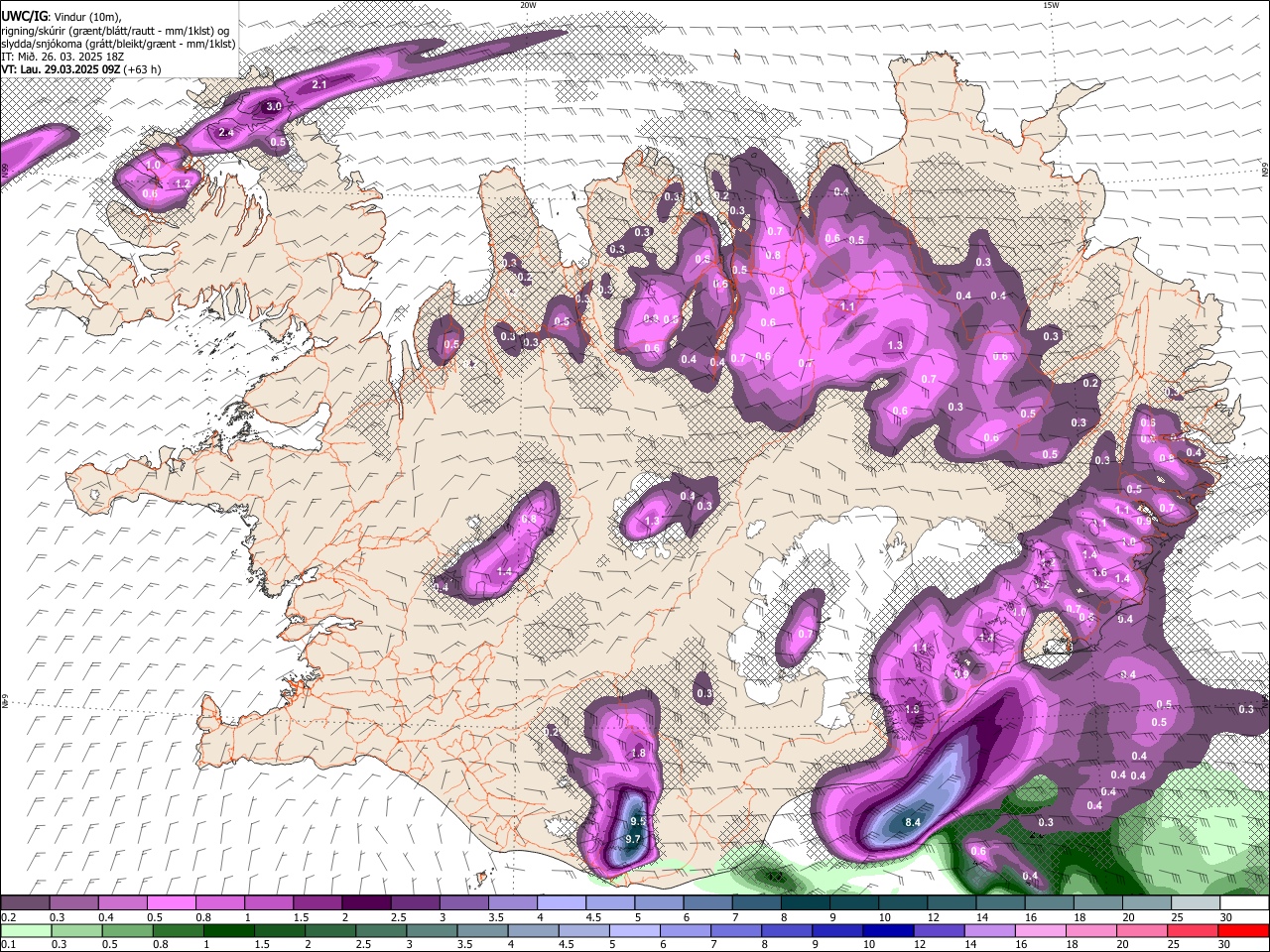Click the 3.0 snowfall value
This screenshot has height=952, width=1270.
[x=274, y=106]
